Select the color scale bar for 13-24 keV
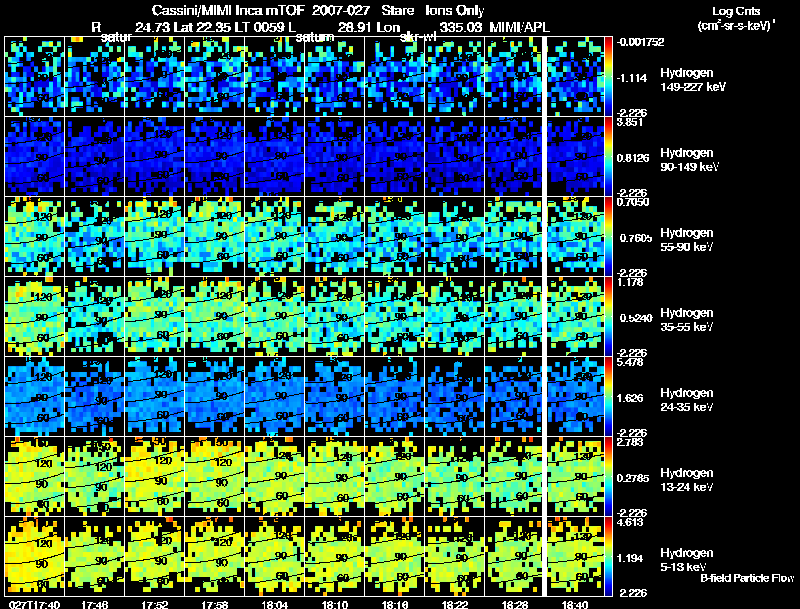800x609 pixels. pos(608,477)
